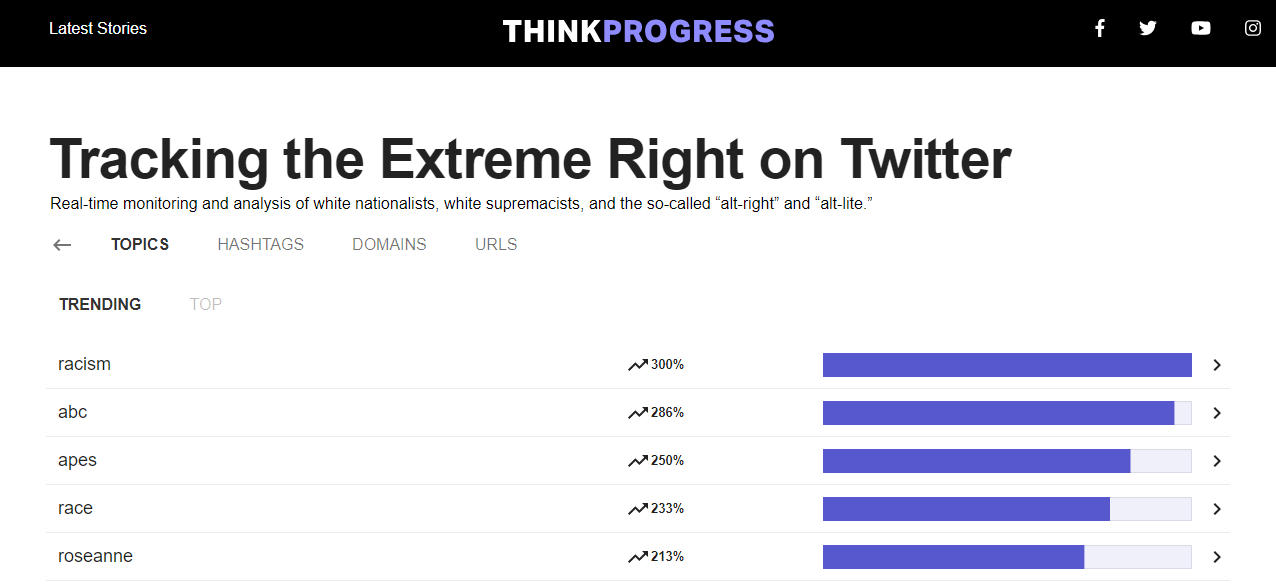The height and width of the screenshot is (587, 1276).
Task: Open ThinkProgress YouTube channel icon
Action: point(1201,28)
